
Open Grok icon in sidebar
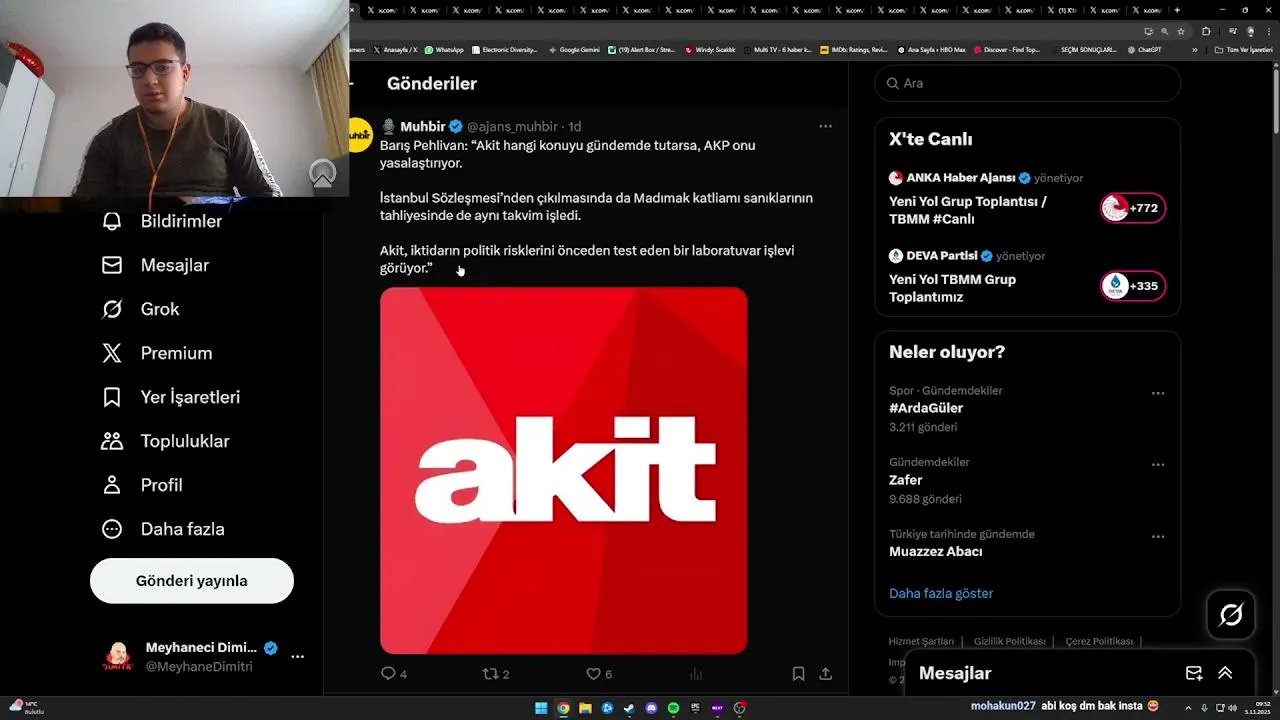[112, 309]
